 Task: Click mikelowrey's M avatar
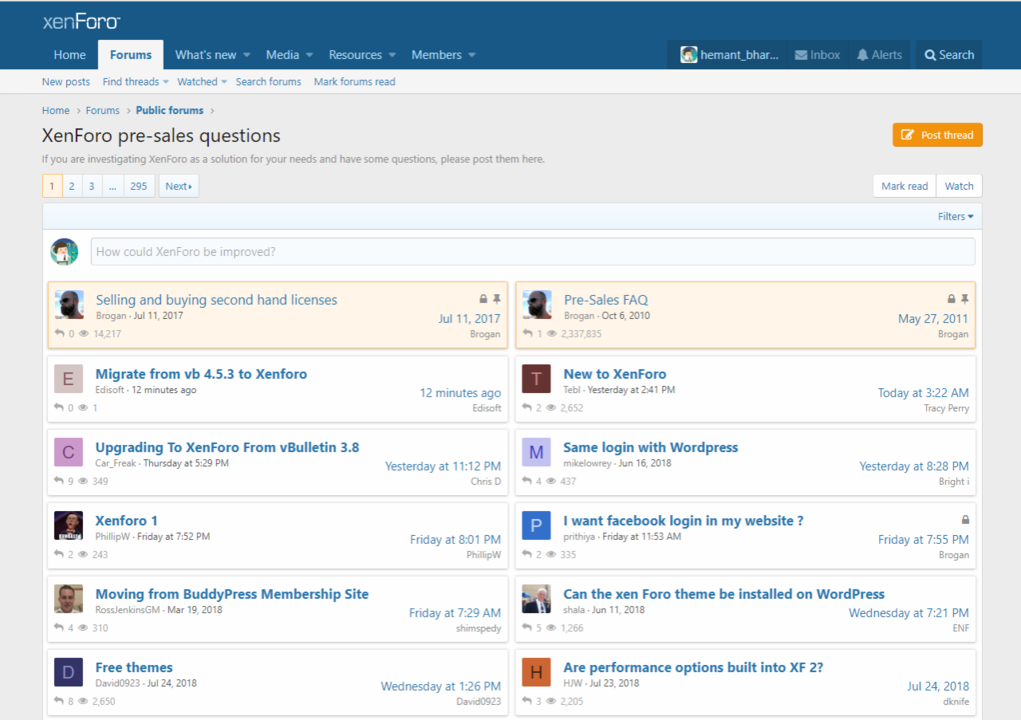pyautogui.click(x=536, y=452)
